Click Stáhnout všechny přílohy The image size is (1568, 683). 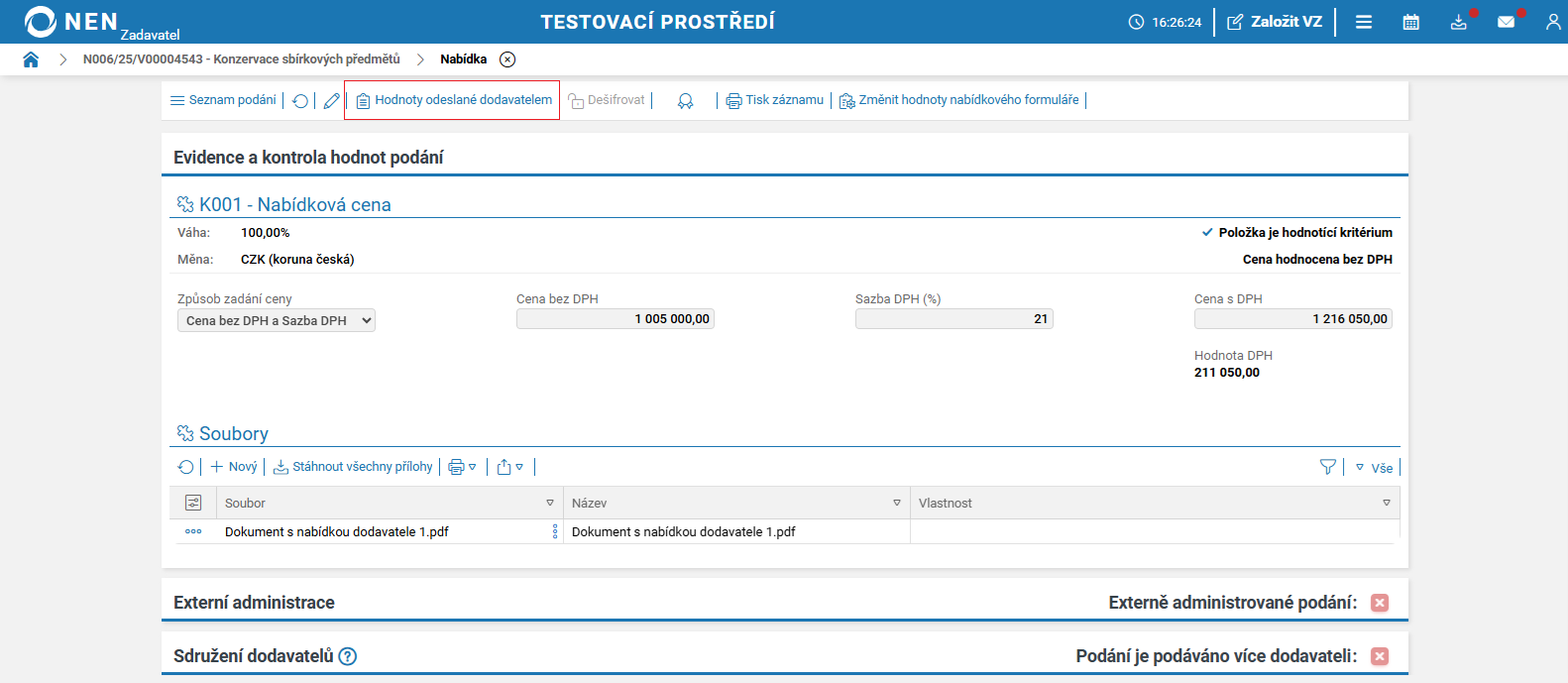tap(353, 467)
